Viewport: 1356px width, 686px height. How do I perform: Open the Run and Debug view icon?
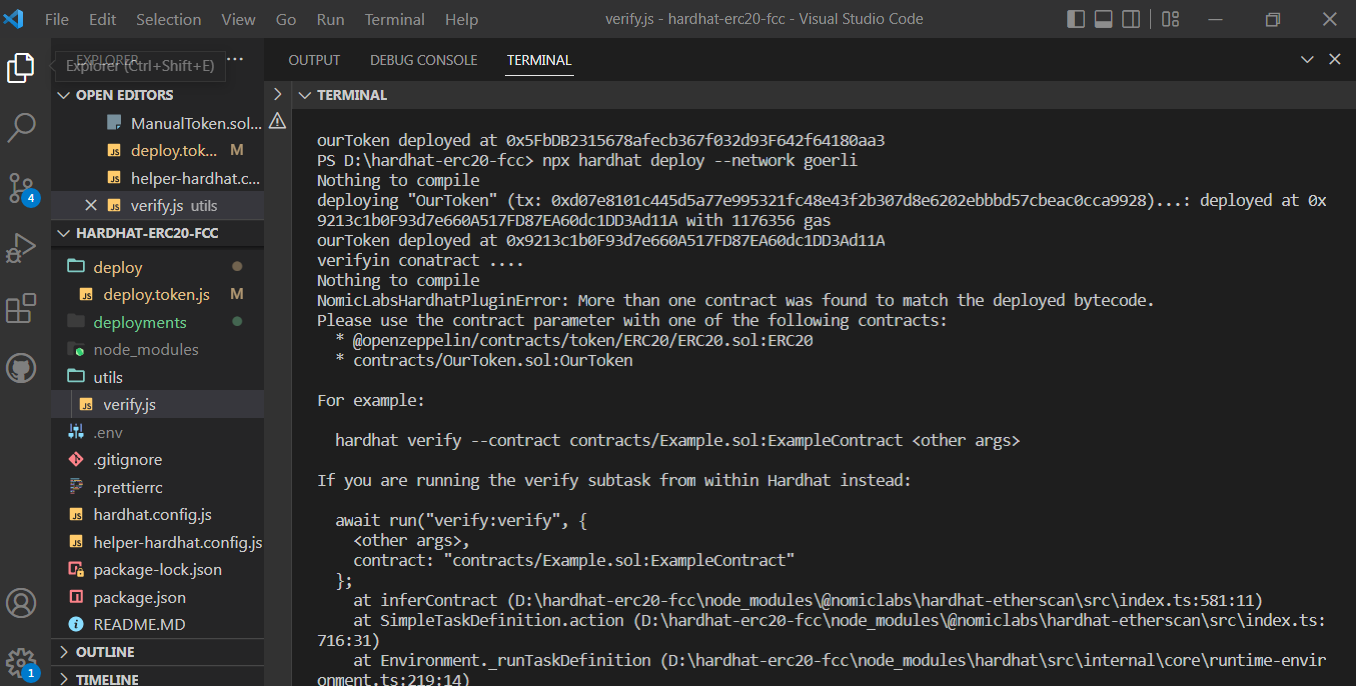pos(21,248)
